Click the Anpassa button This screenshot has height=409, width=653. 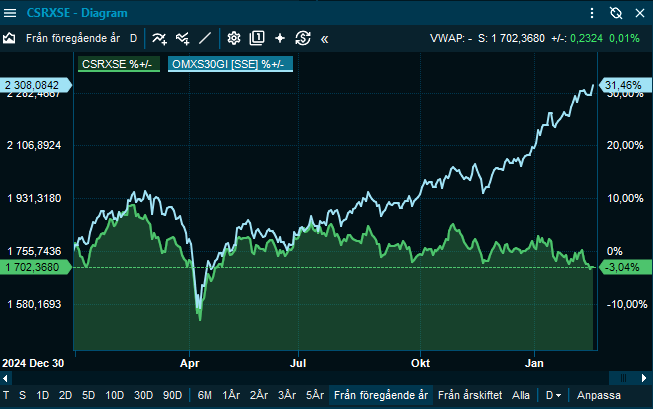point(599,395)
